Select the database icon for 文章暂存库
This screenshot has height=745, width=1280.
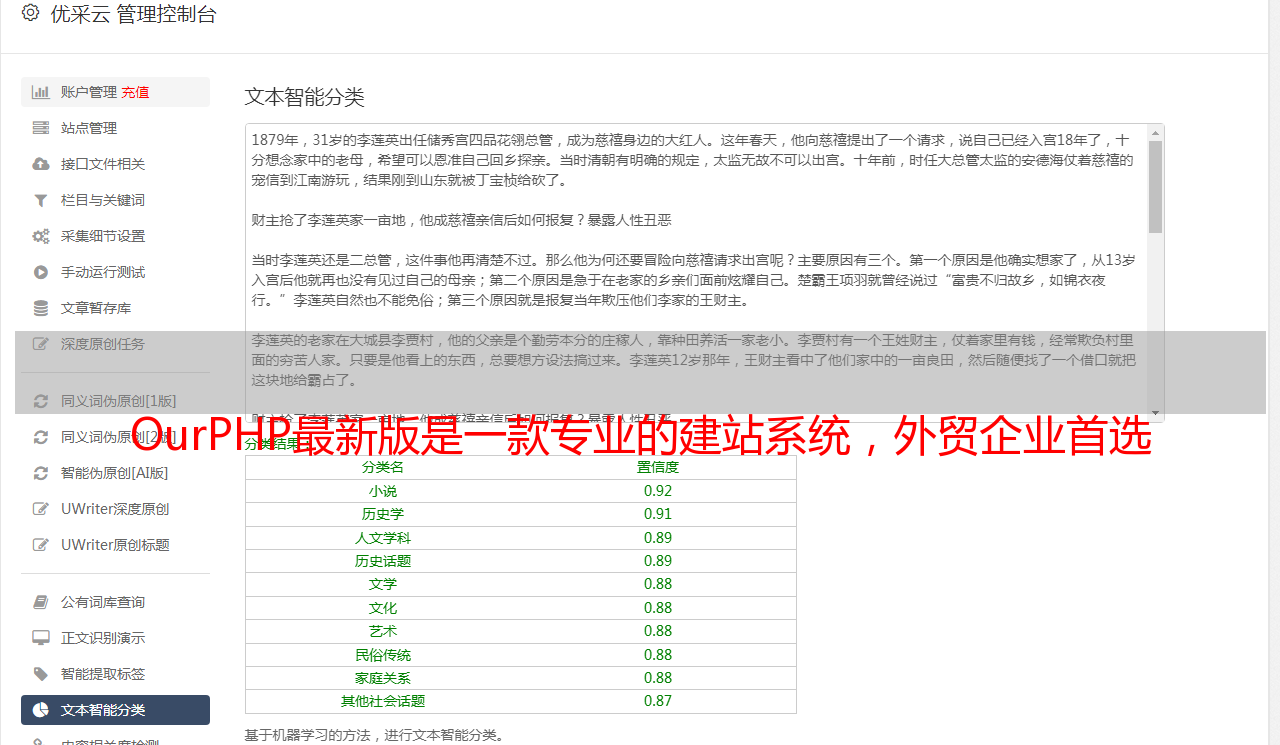click(41, 308)
